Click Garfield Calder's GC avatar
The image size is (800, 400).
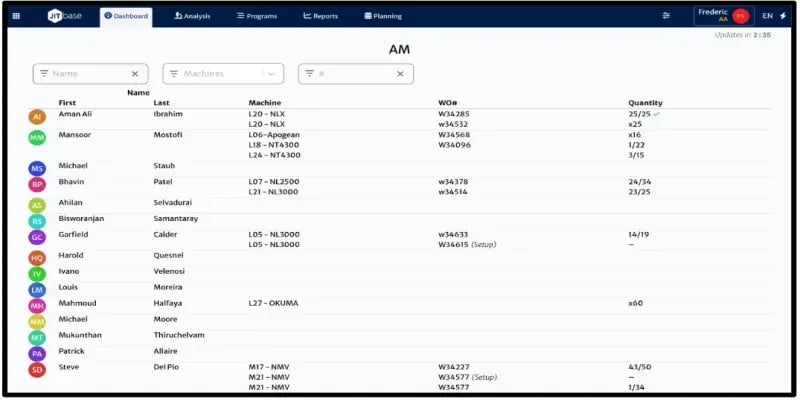pyautogui.click(x=37, y=237)
